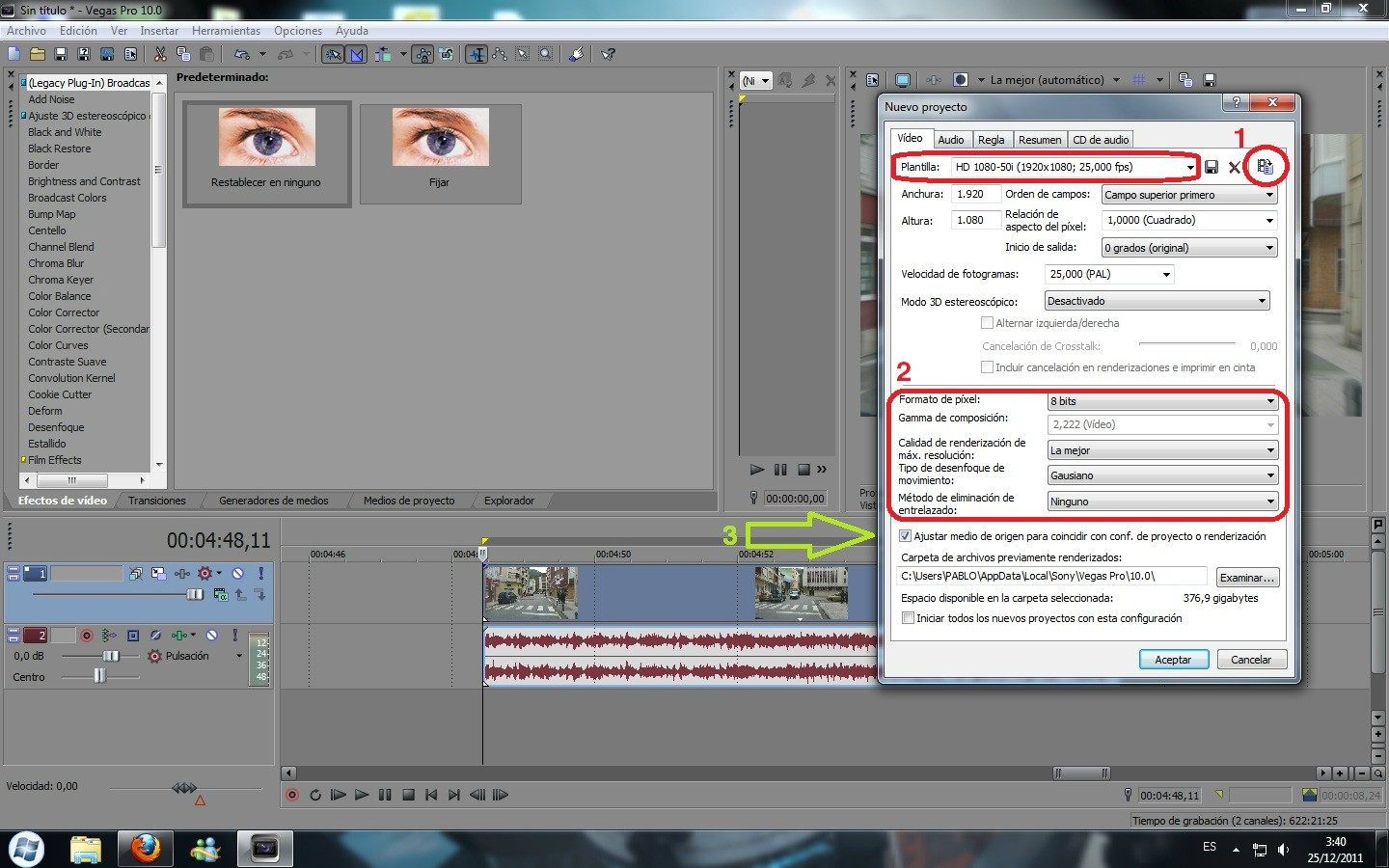Check Incluir cancelación en renderizaciones box
This screenshot has width=1389, height=868.
click(987, 367)
